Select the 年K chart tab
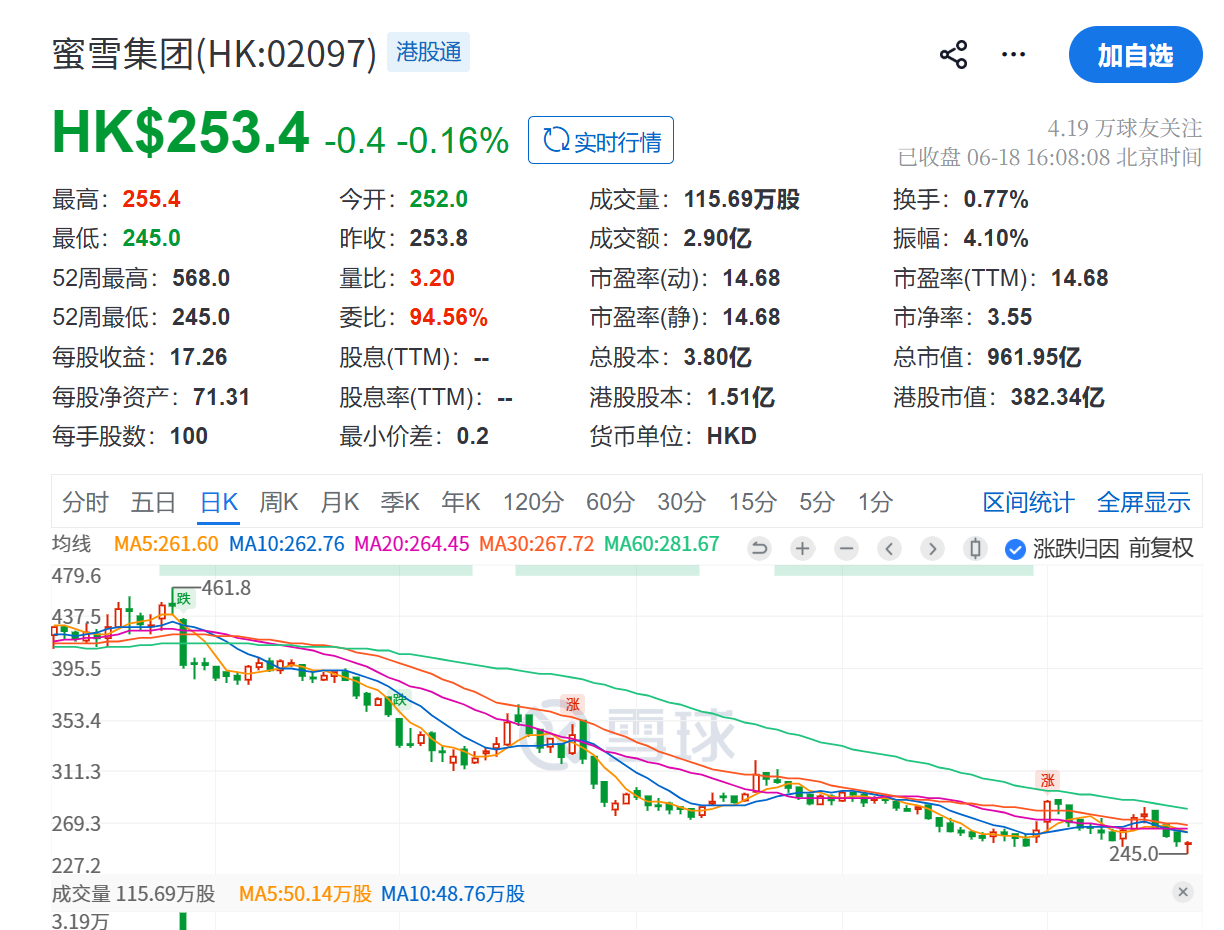Viewport: 1224px width, 930px height. [x=461, y=502]
